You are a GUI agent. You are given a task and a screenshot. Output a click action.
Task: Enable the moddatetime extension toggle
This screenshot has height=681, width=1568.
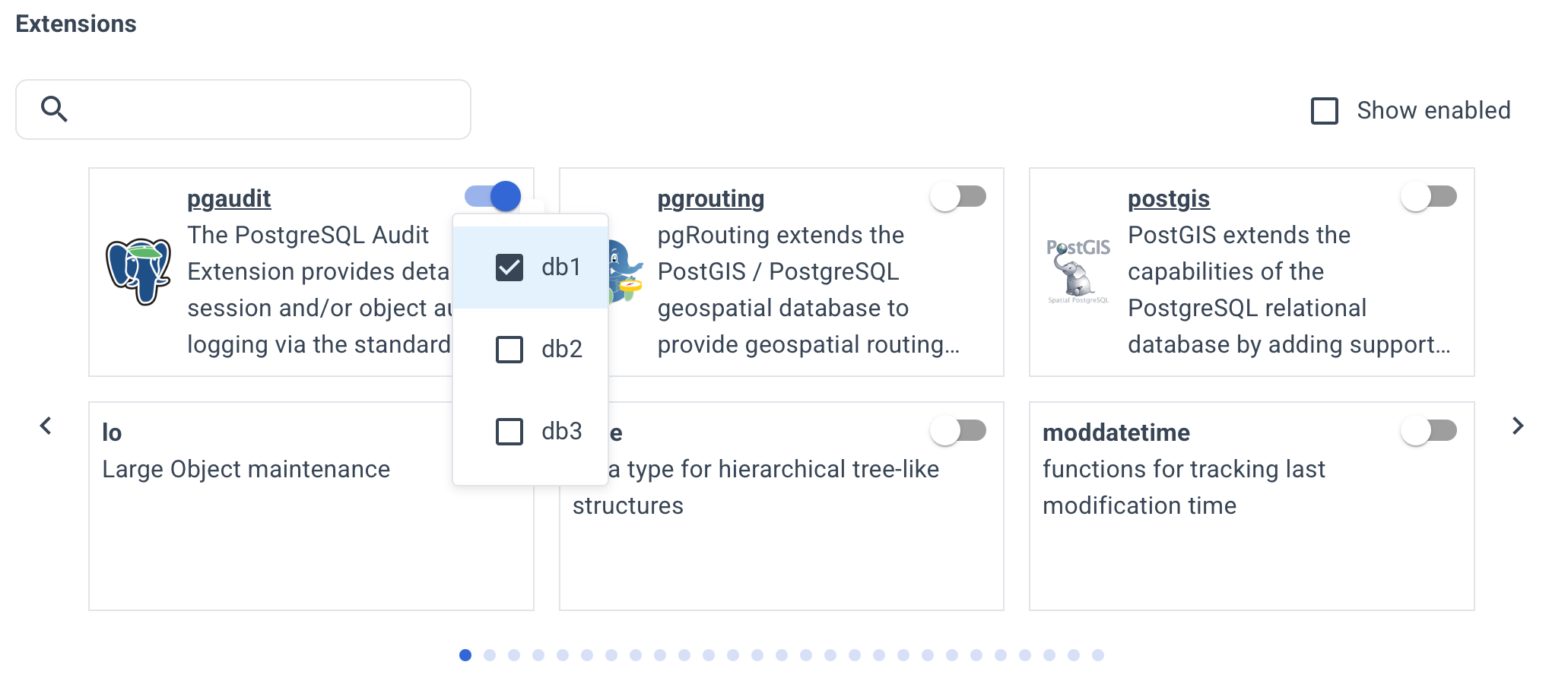(x=1428, y=431)
